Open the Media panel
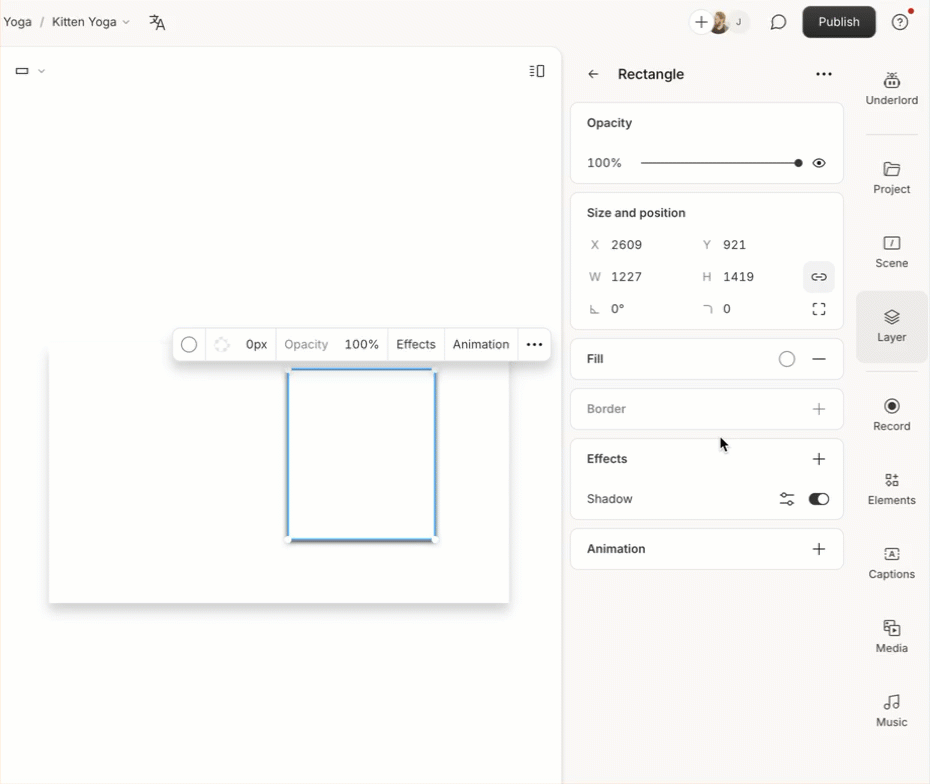 [891, 637]
